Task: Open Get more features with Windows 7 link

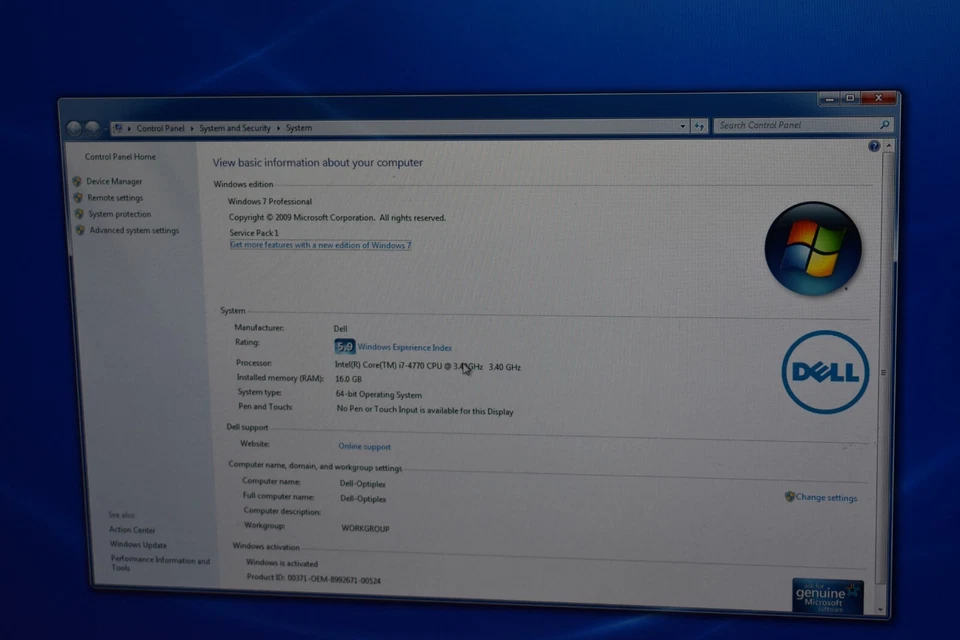Action: coord(320,245)
